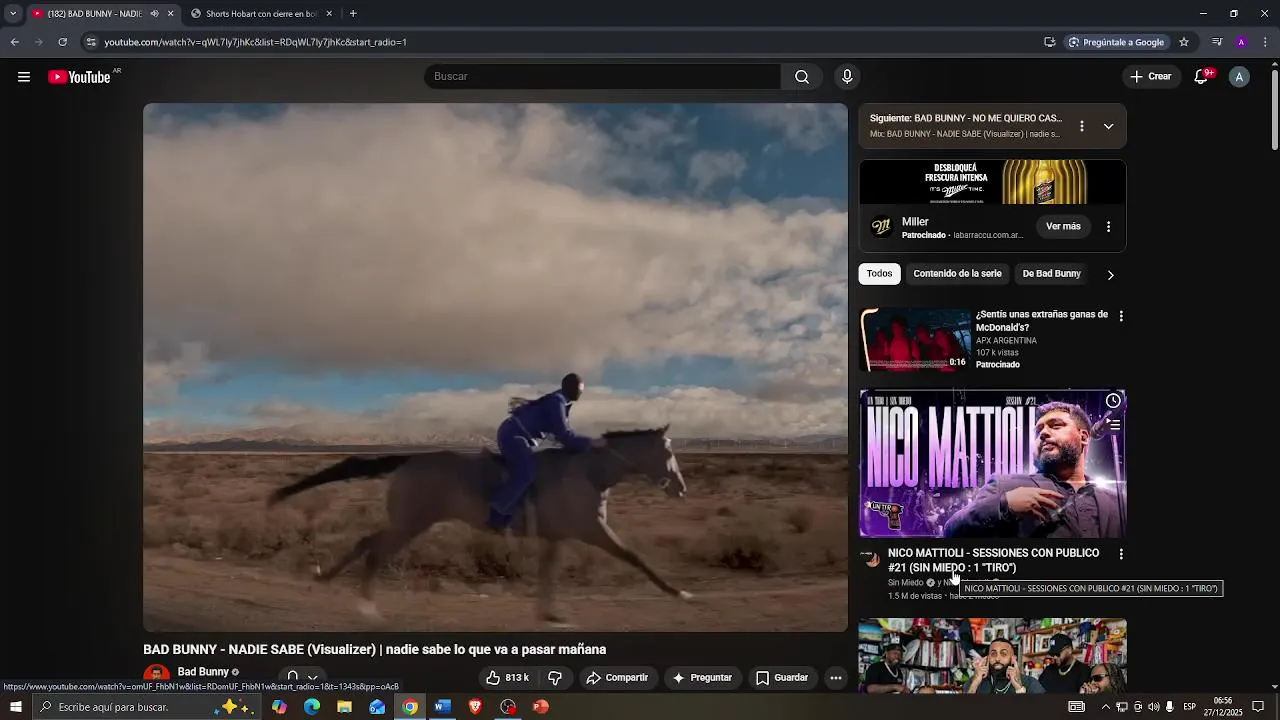The image size is (1280, 720).
Task: Open Chrome profile avatar
Action: [1241, 42]
